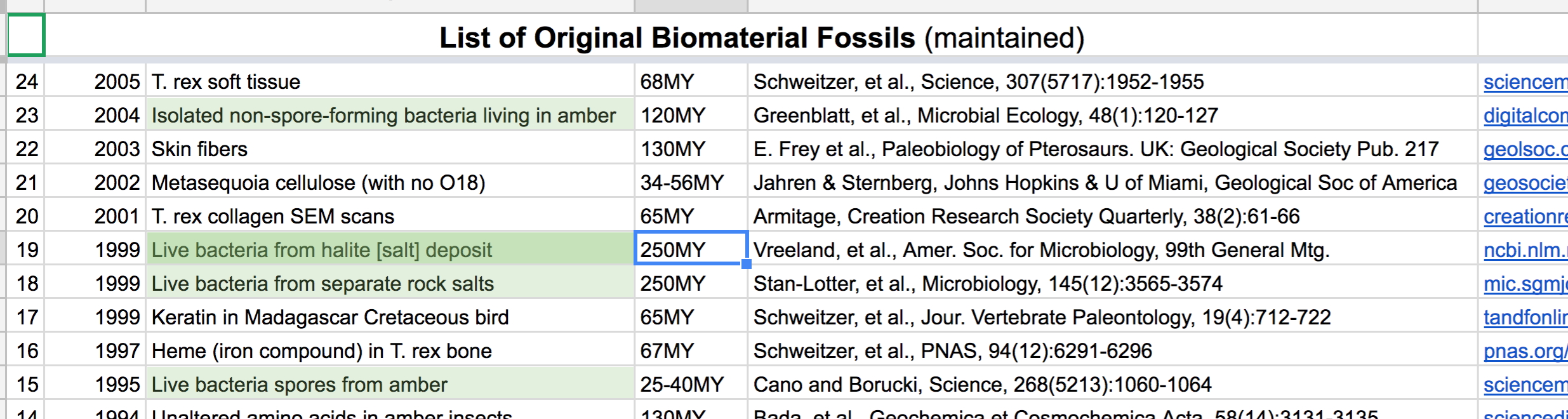Visit the digitalcommons link for Greenblatt
Viewport: 1568px width, 419px height.
point(1525,116)
